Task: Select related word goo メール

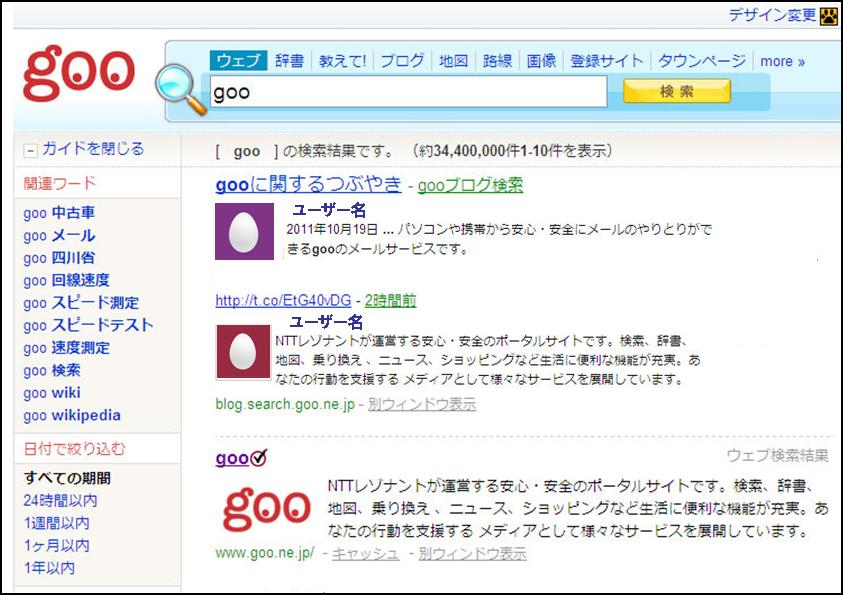Action: pyautogui.click(x=59, y=235)
